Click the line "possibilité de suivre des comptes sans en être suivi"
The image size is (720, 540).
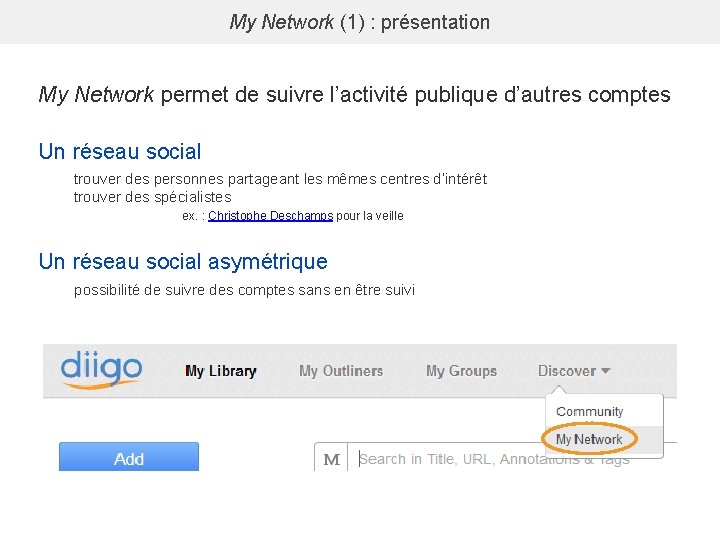(244, 290)
